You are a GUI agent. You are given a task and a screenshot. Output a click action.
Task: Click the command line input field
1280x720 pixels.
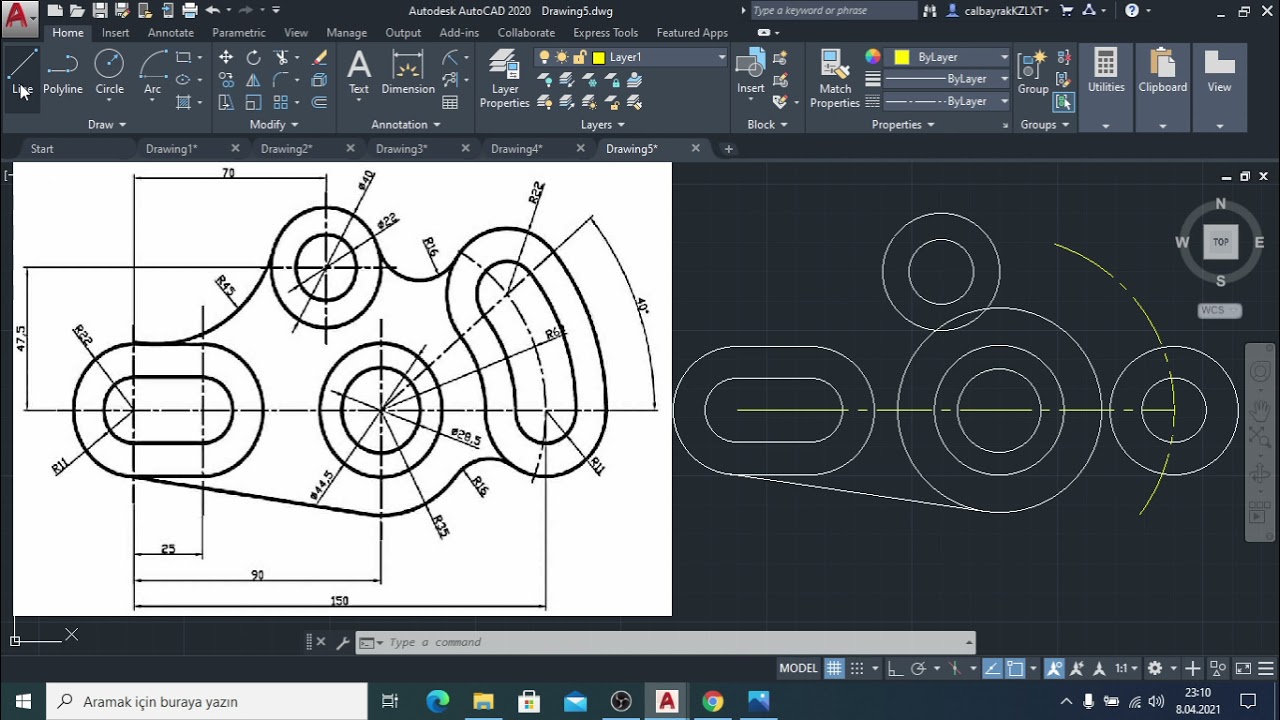(676, 643)
